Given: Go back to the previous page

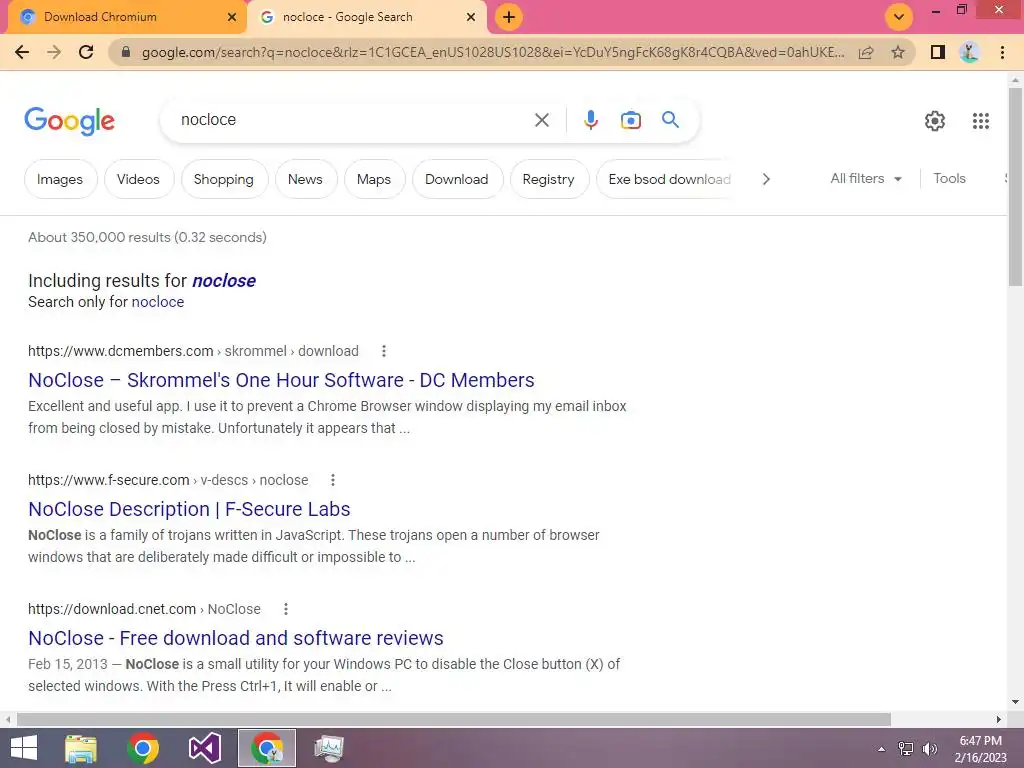Looking at the screenshot, I should [22, 52].
